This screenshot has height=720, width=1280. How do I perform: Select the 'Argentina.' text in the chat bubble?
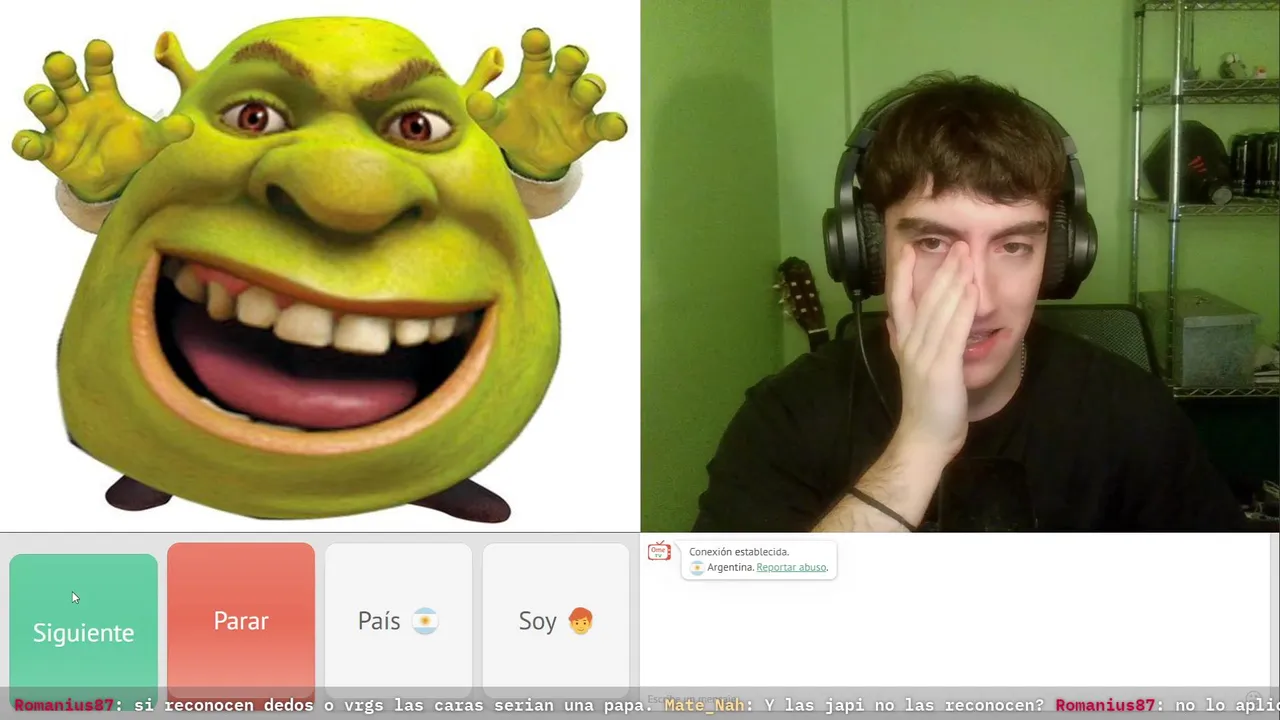[x=730, y=567]
